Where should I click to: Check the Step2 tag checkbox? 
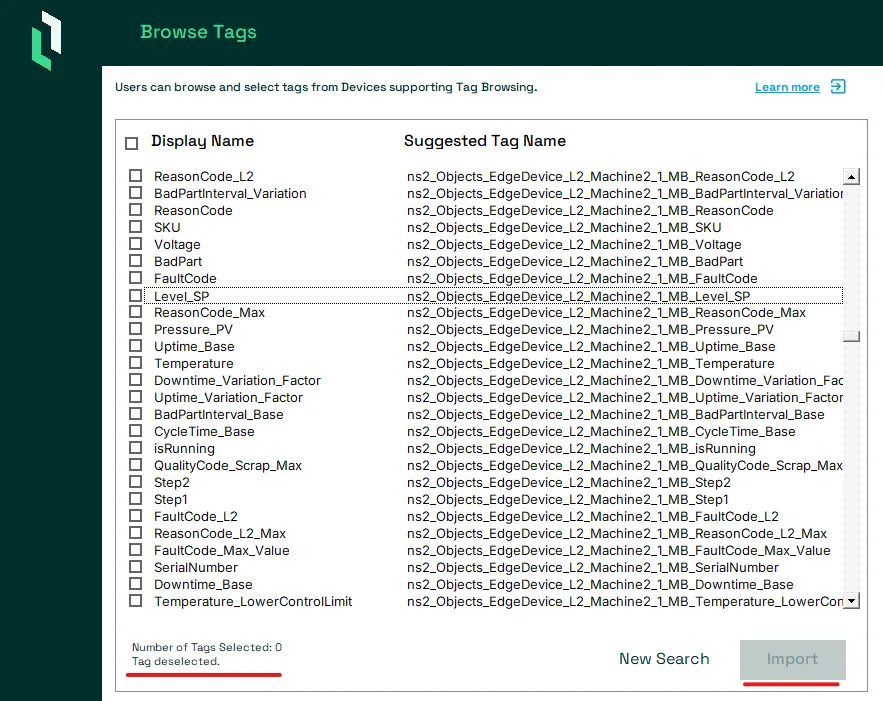[135, 482]
